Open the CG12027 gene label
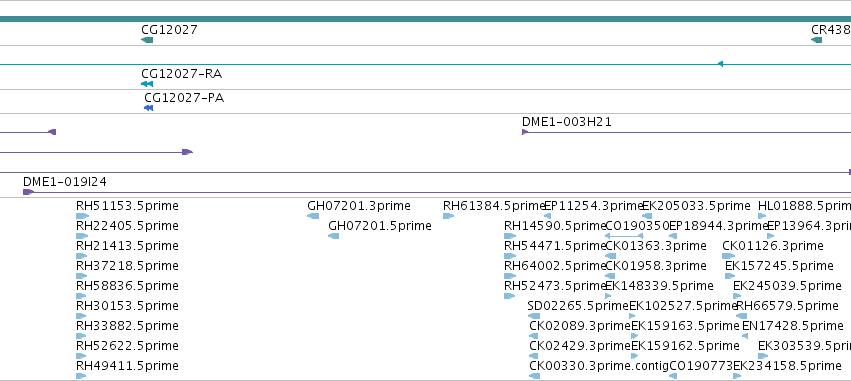The width and height of the screenshot is (851, 381). [169, 29]
